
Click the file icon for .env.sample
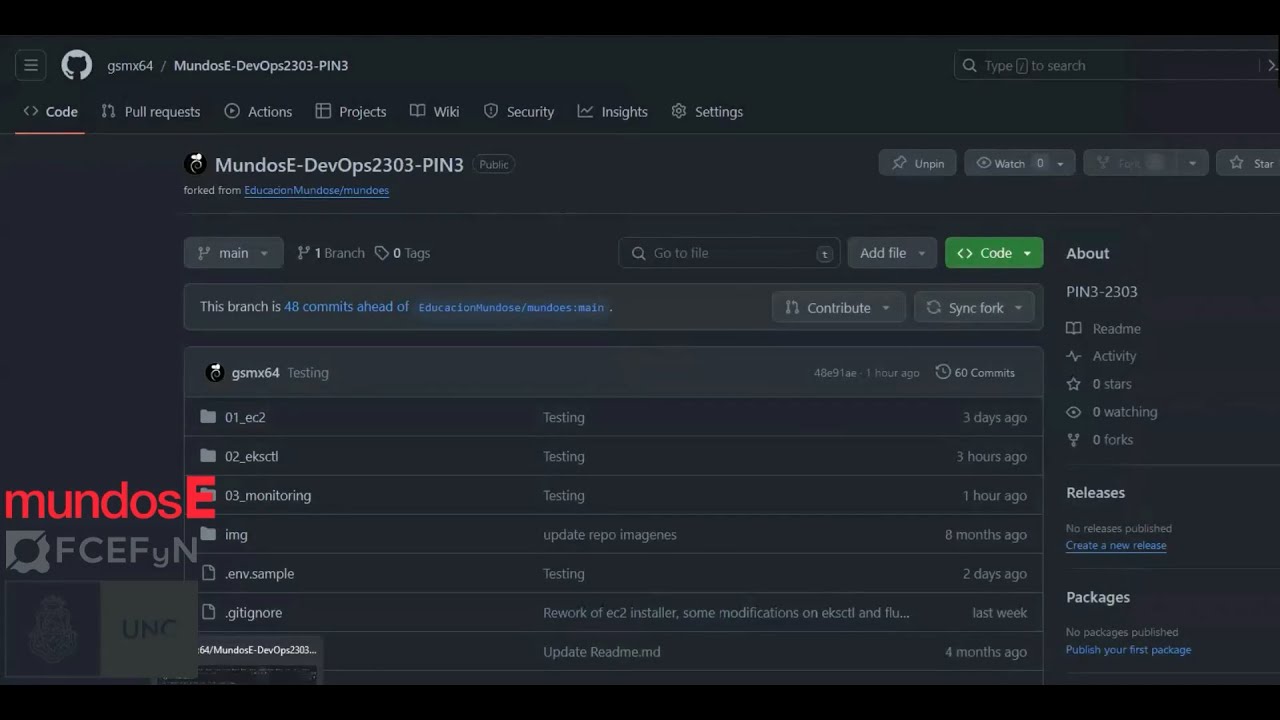click(208, 573)
